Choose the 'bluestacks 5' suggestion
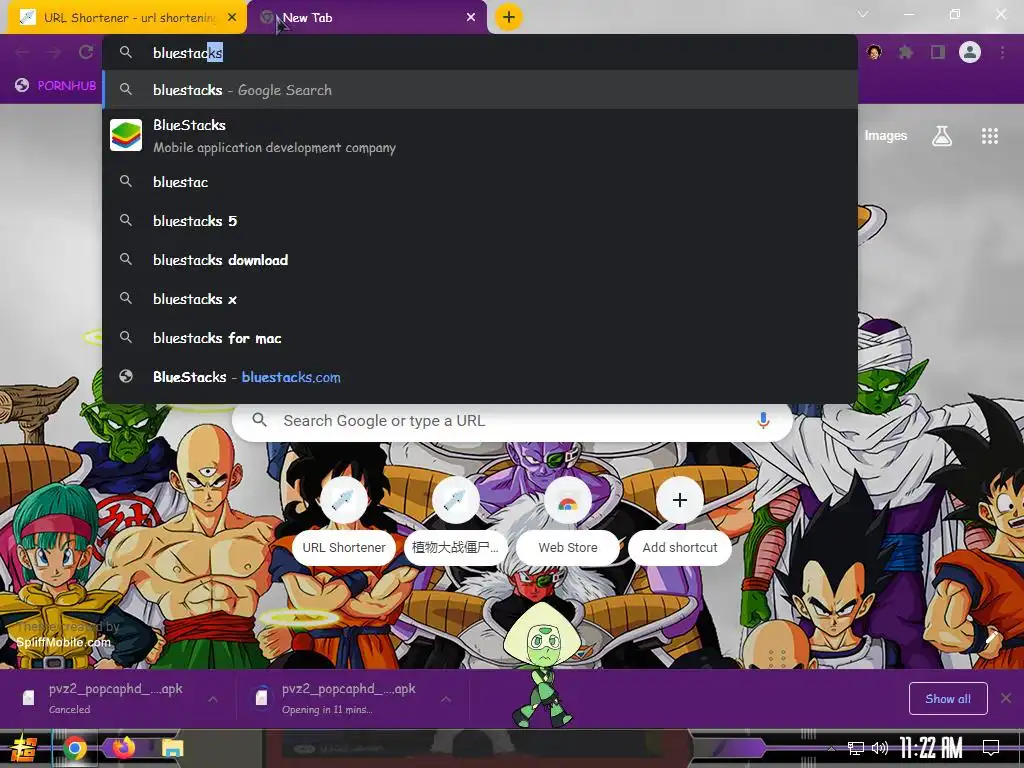This screenshot has width=1024, height=768. 480,221
